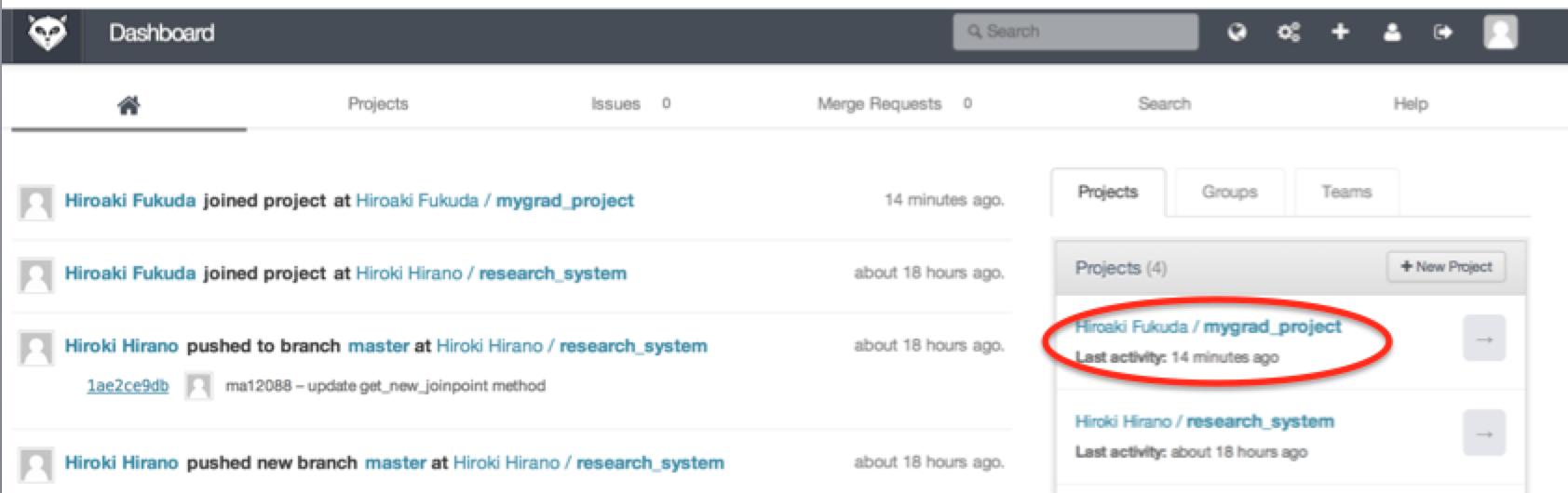Create new project with plus icon

pos(1340,33)
